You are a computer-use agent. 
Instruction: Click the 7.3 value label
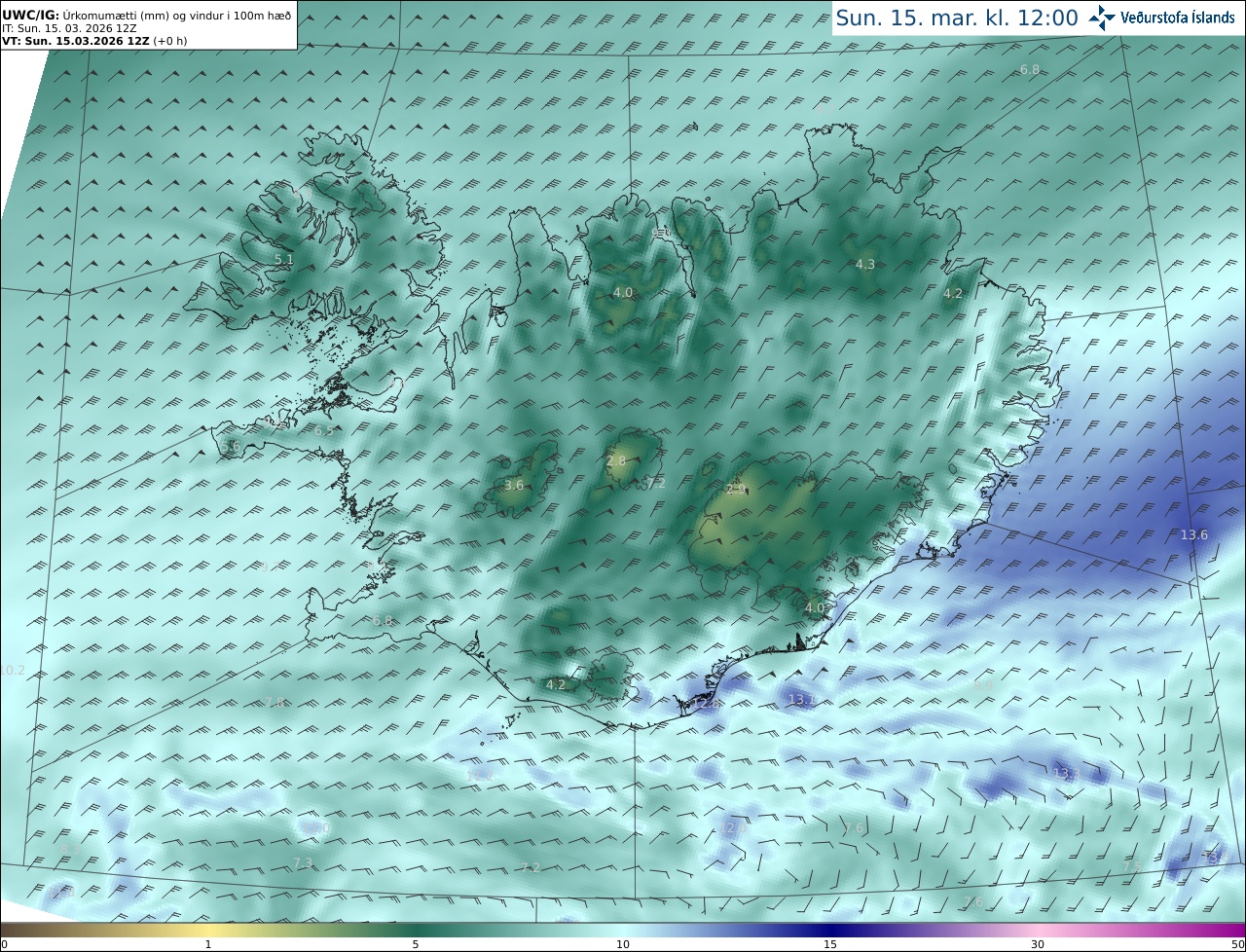click(x=302, y=863)
